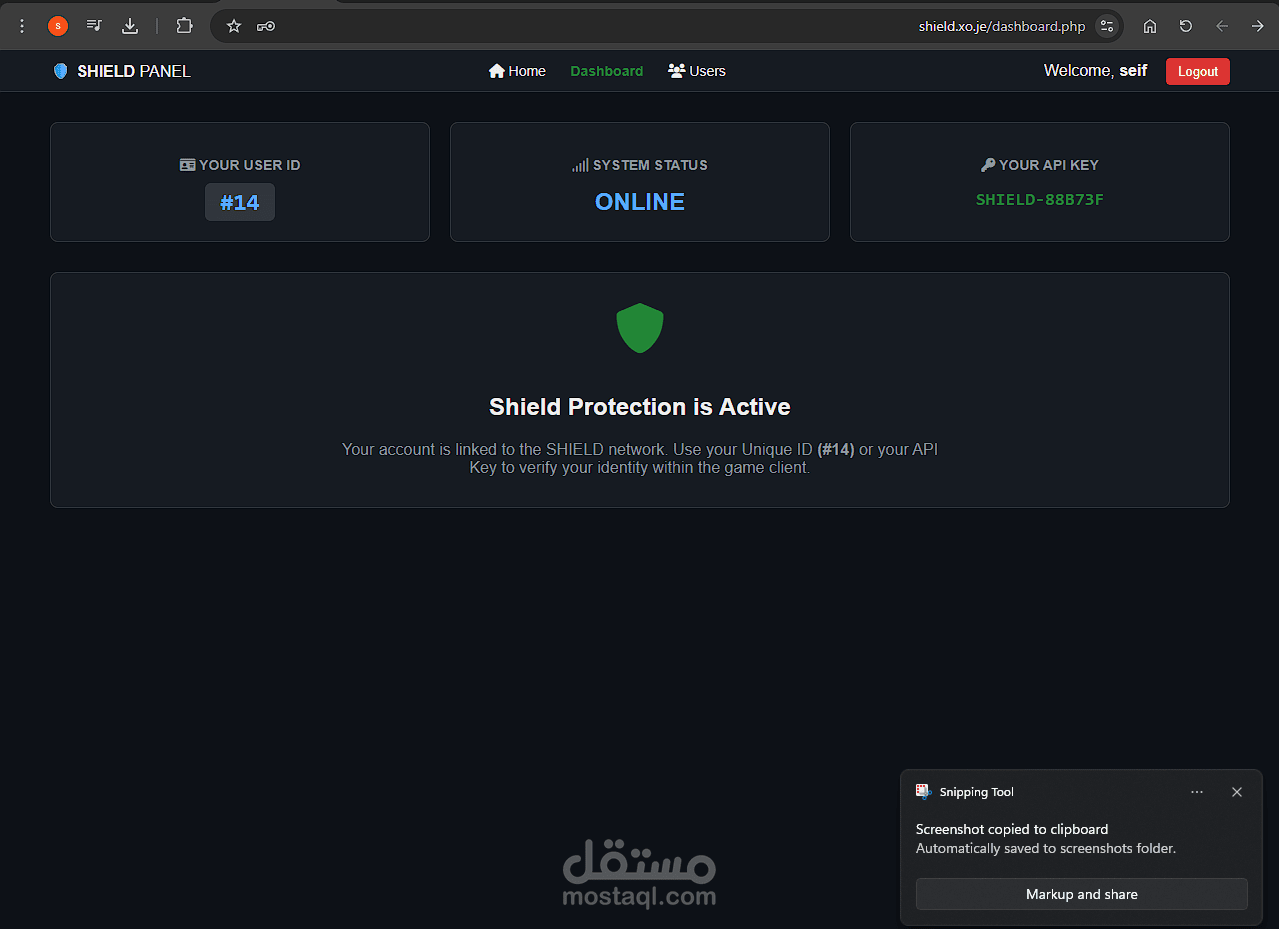1279x929 pixels.
Task: Click the account linked description paragraph
Action: click(x=640, y=458)
